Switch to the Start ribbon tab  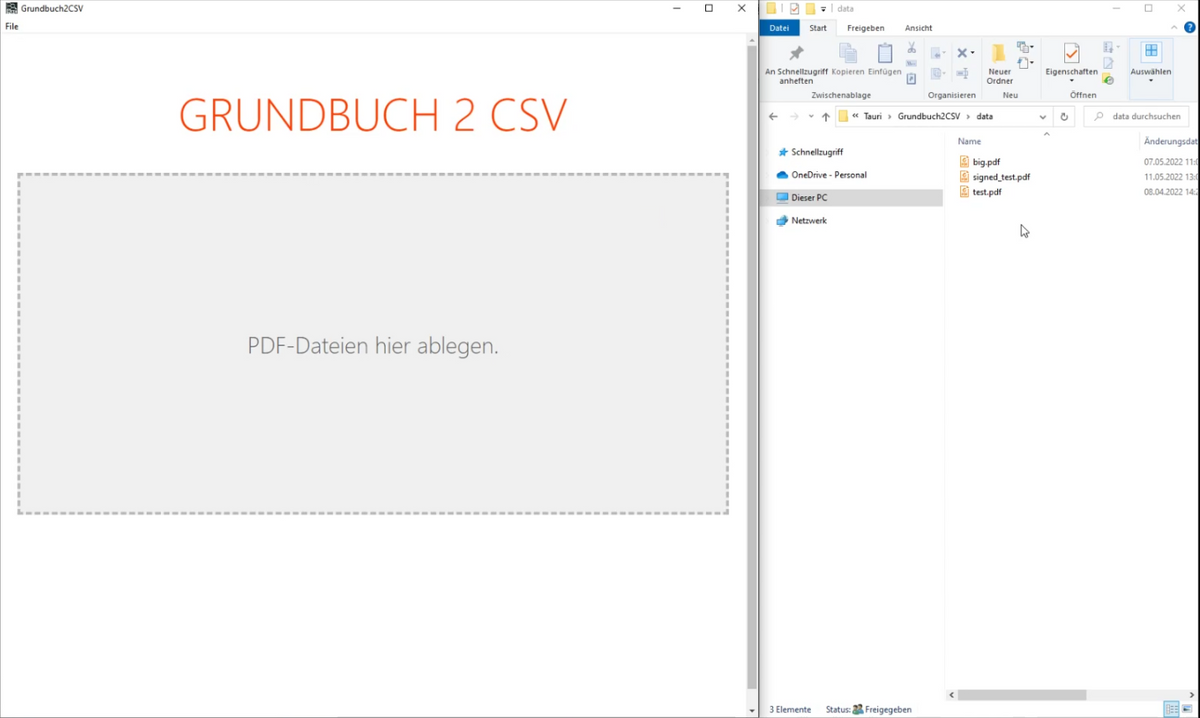tap(818, 28)
